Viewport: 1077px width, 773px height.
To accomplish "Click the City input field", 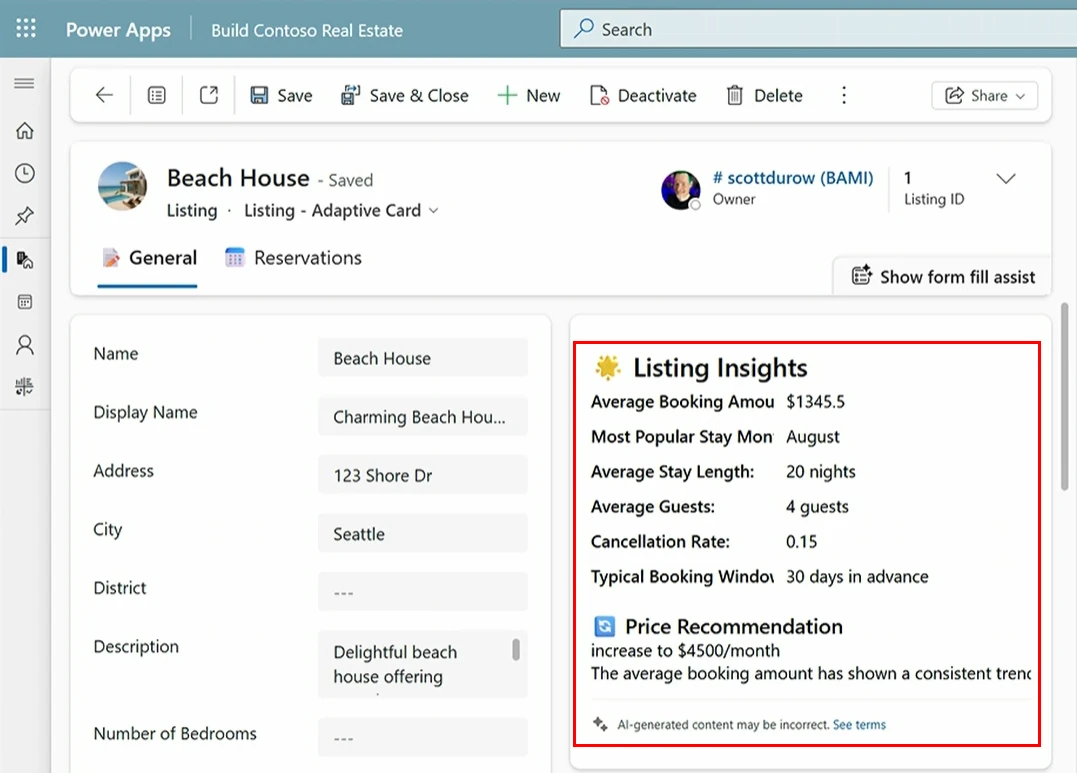I will click(x=422, y=534).
